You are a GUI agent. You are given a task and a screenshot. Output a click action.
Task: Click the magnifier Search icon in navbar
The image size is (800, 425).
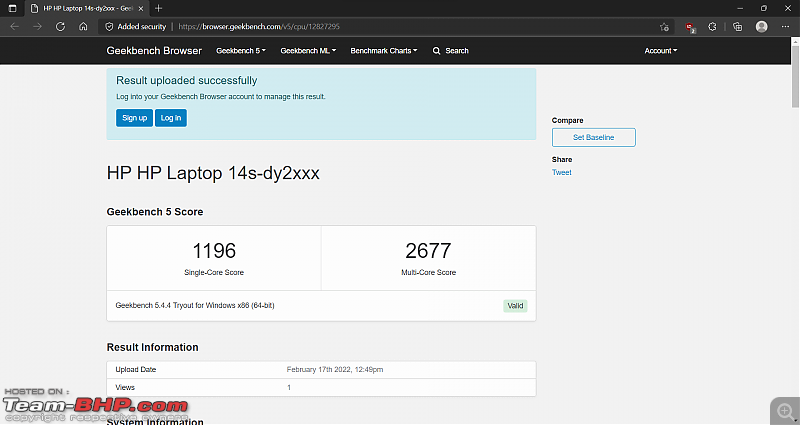click(x=436, y=51)
